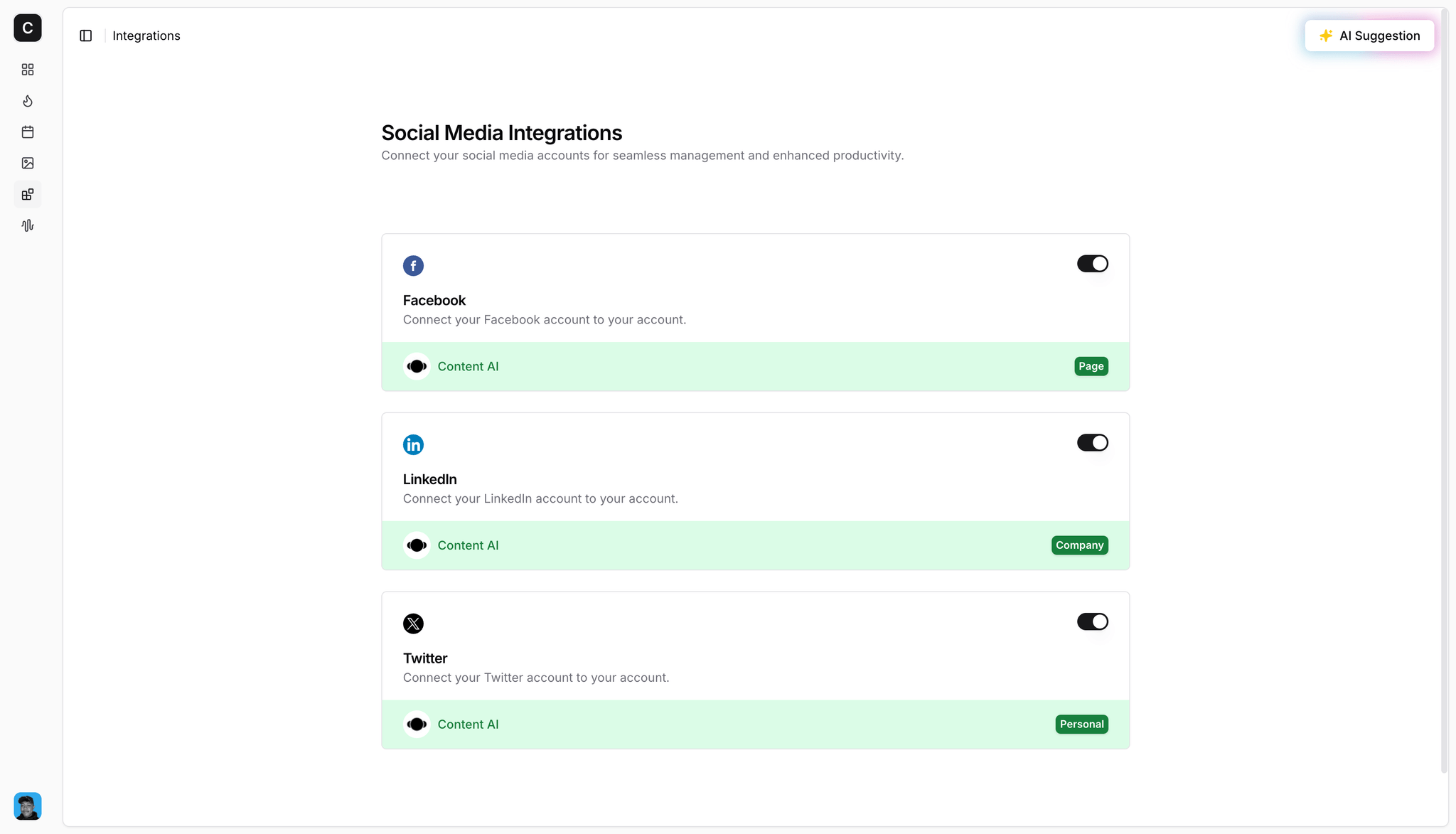Select the Company badge on LinkedIn row
Image resolution: width=1456 pixels, height=834 pixels.
point(1079,545)
